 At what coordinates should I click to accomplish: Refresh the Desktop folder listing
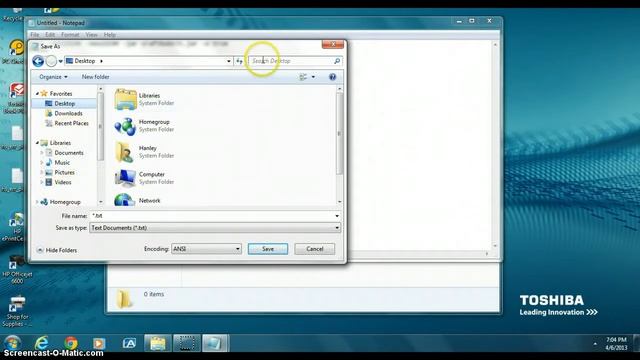click(x=239, y=61)
